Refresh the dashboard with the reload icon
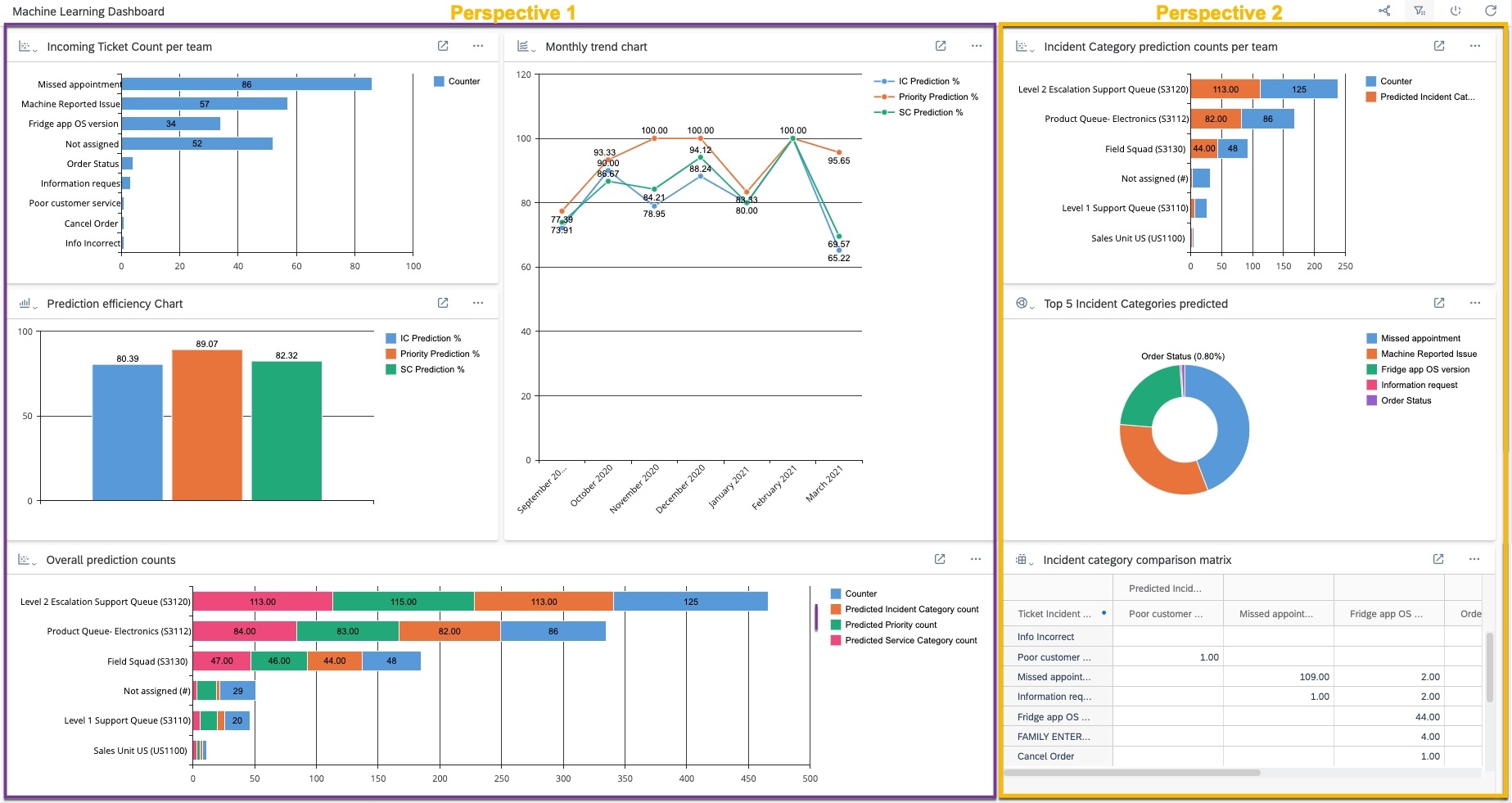The height and width of the screenshot is (803, 1512). [1491, 11]
